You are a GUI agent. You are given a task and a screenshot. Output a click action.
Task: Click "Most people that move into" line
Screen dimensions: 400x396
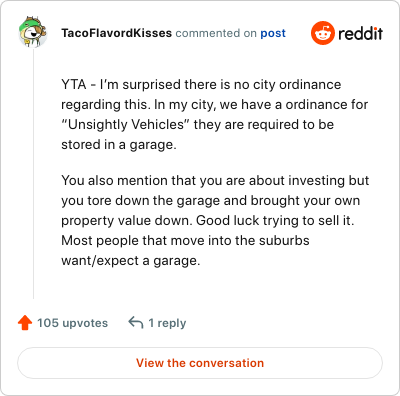(185, 241)
